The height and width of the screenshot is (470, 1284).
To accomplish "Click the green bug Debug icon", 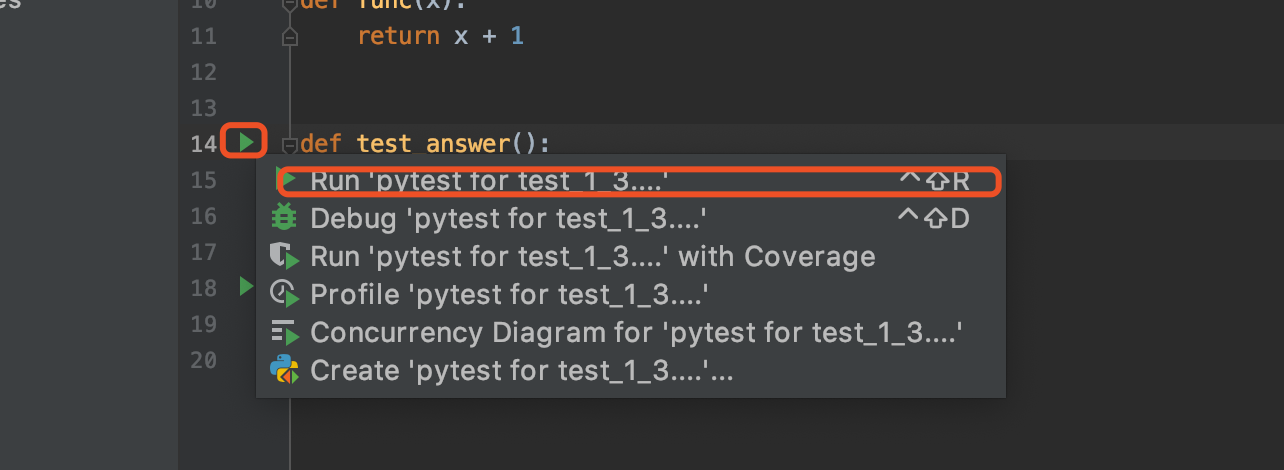I will (285, 217).
